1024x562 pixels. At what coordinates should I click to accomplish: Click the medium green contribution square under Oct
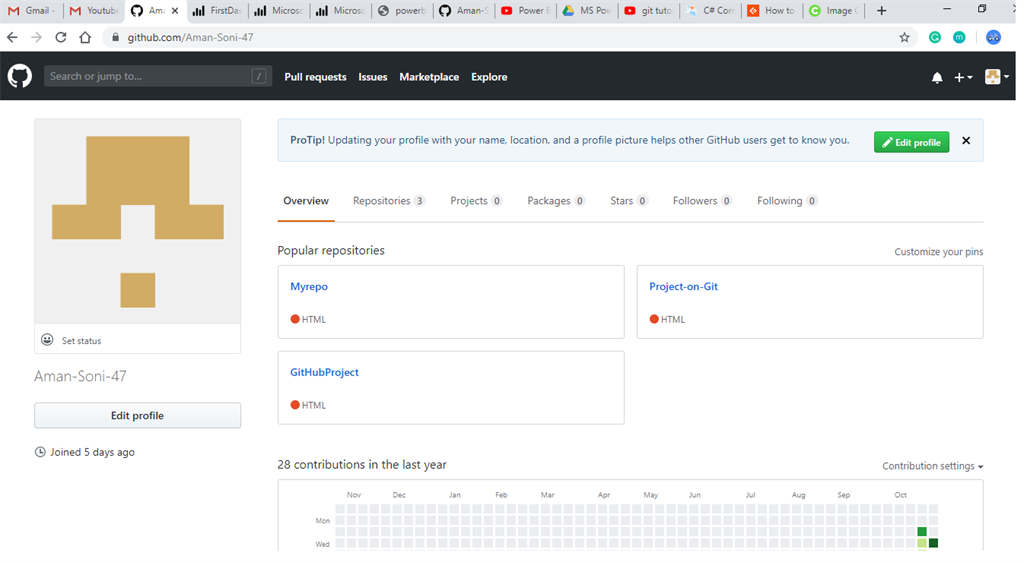click(x=921, y=531)
